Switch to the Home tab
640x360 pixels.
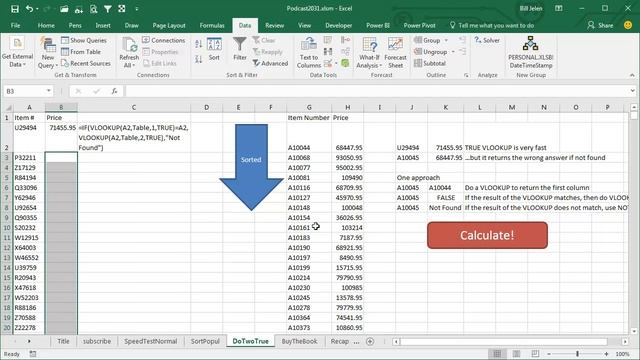point(46,25)
